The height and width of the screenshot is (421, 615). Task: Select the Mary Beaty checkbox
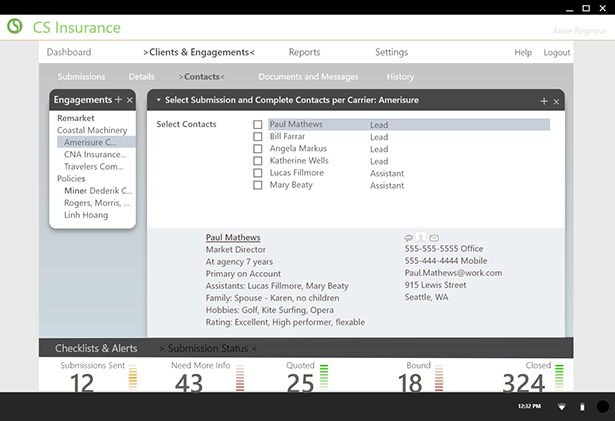tap(258, 185)
